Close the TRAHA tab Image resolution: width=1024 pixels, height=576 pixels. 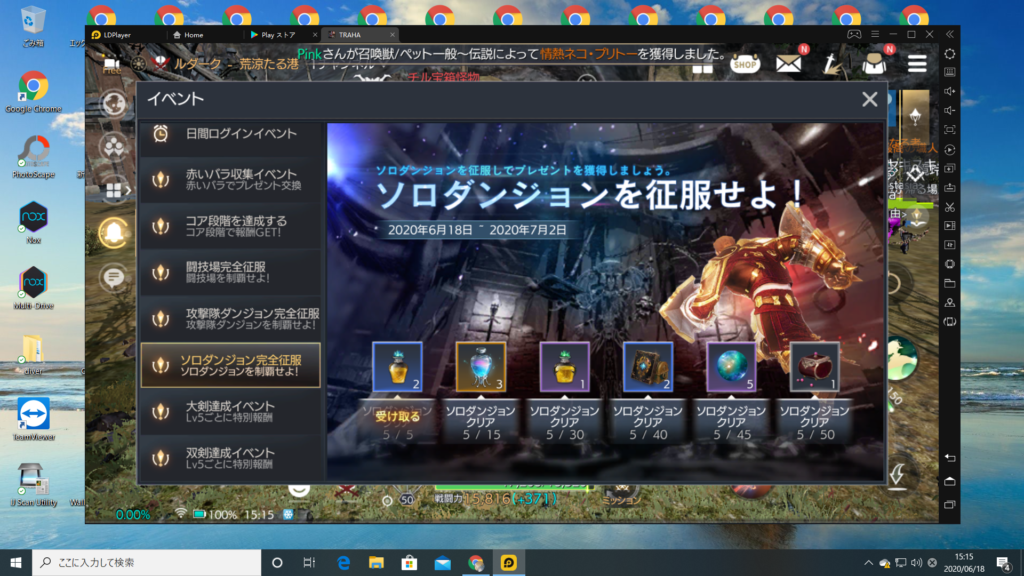(392, 35)
